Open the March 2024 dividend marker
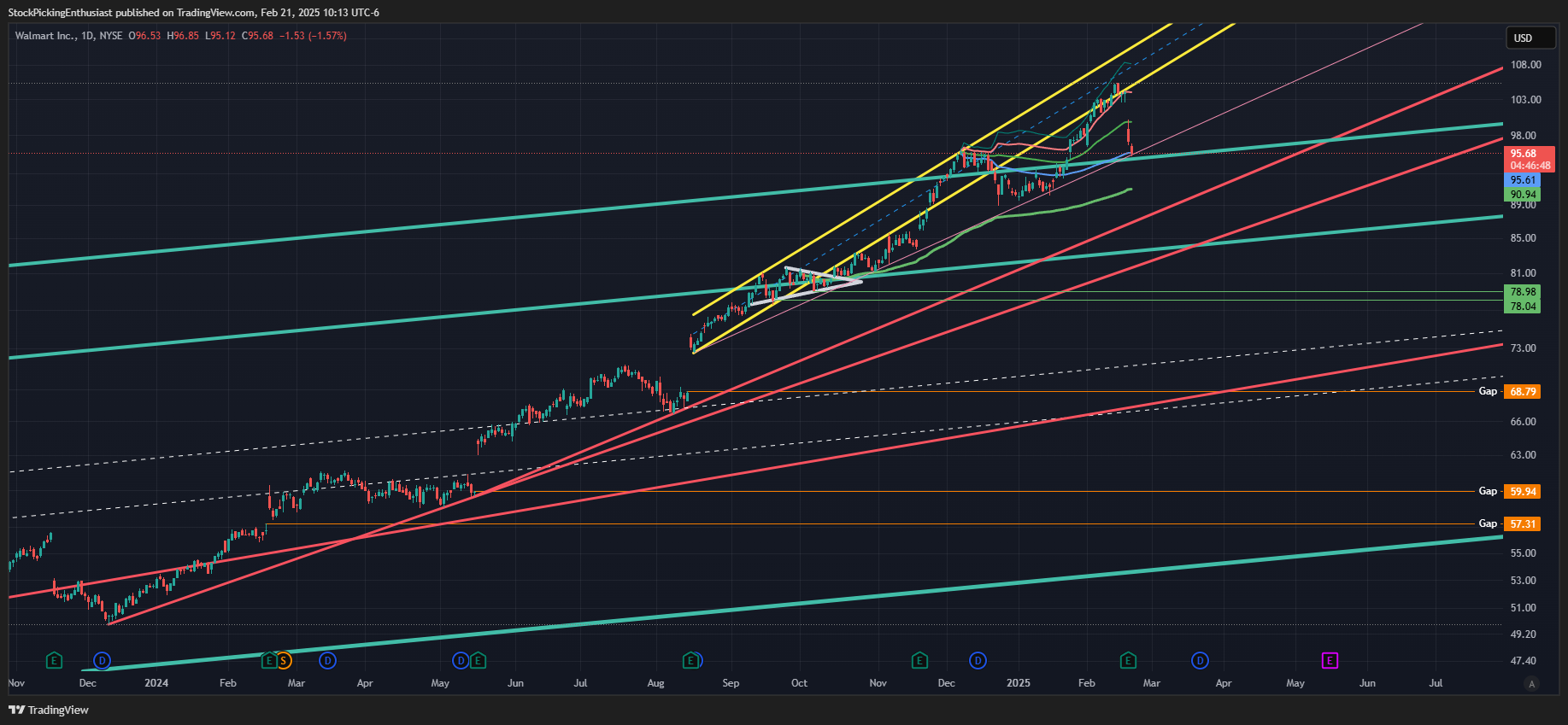1568x725 pixels. [327, 660]
